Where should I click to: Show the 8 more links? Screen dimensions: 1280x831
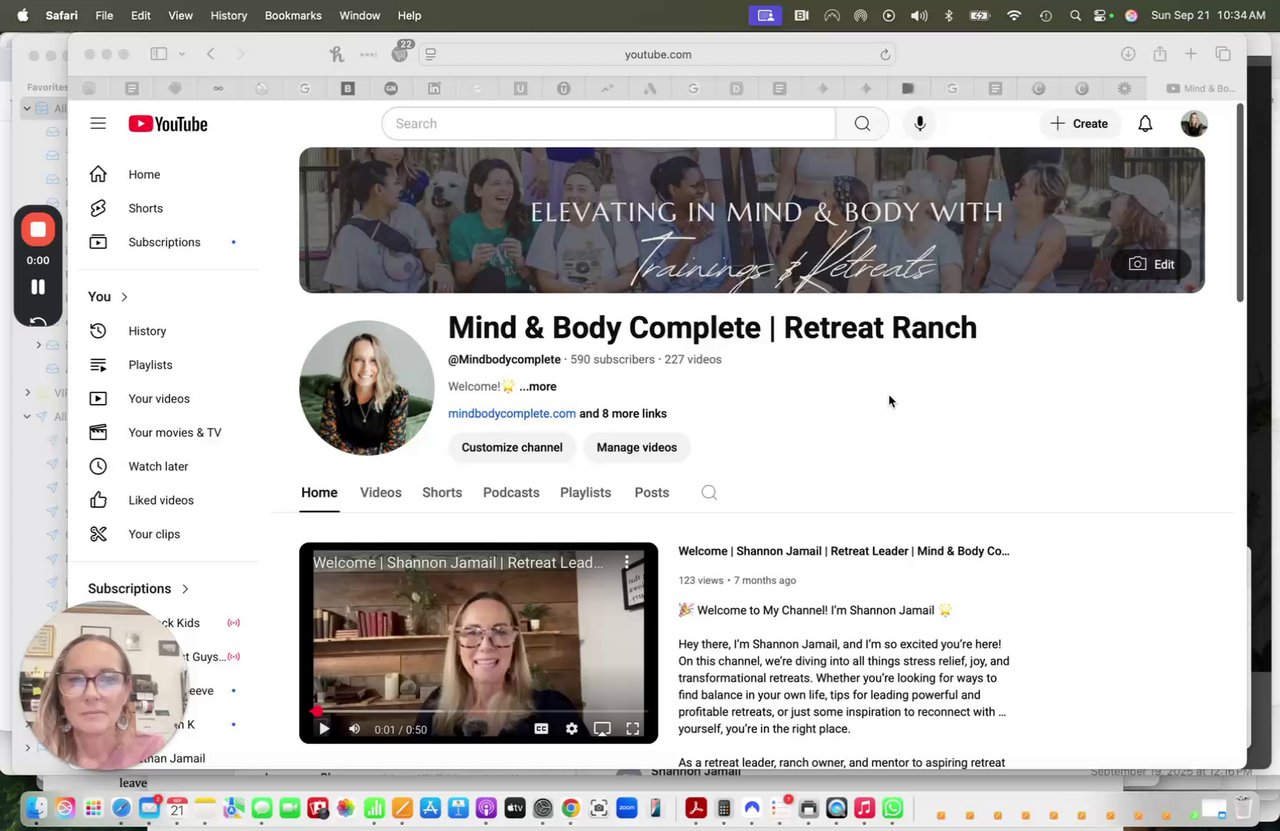pyautogui.click(x=623, y=414)
